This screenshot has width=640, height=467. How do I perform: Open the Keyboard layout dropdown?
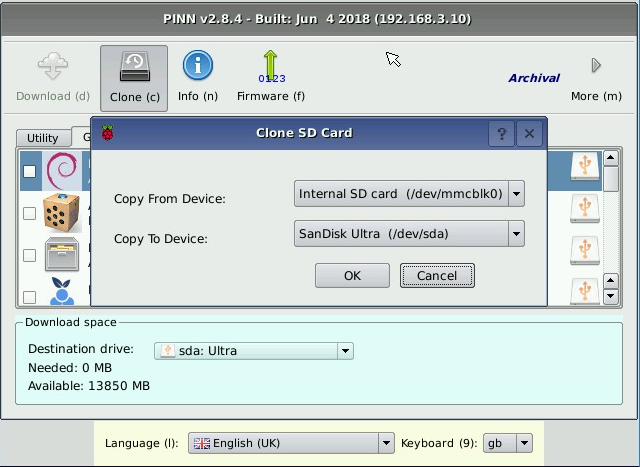click(508, 443)
